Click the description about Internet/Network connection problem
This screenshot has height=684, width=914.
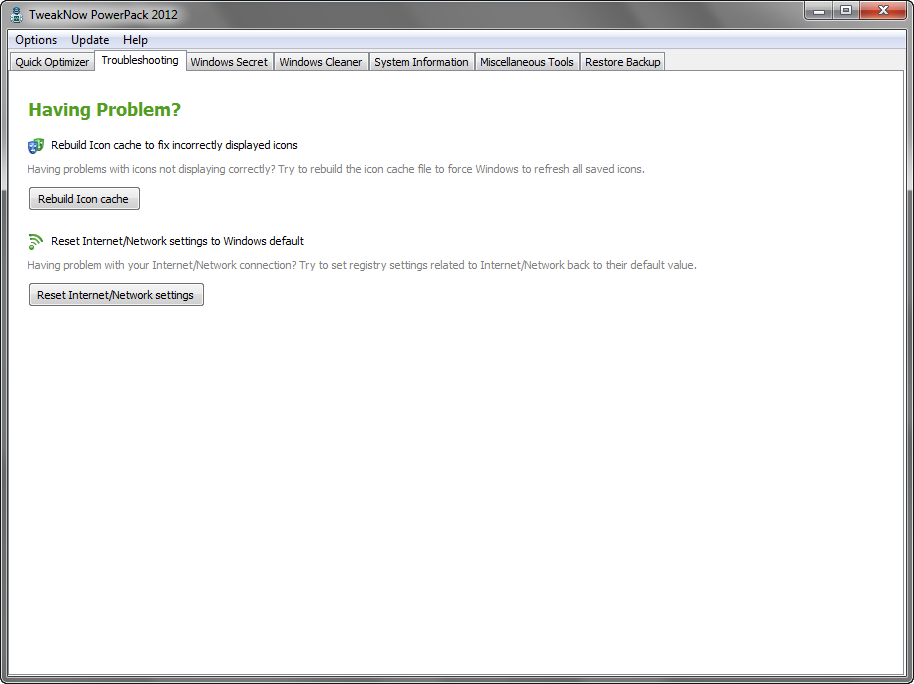362,265
